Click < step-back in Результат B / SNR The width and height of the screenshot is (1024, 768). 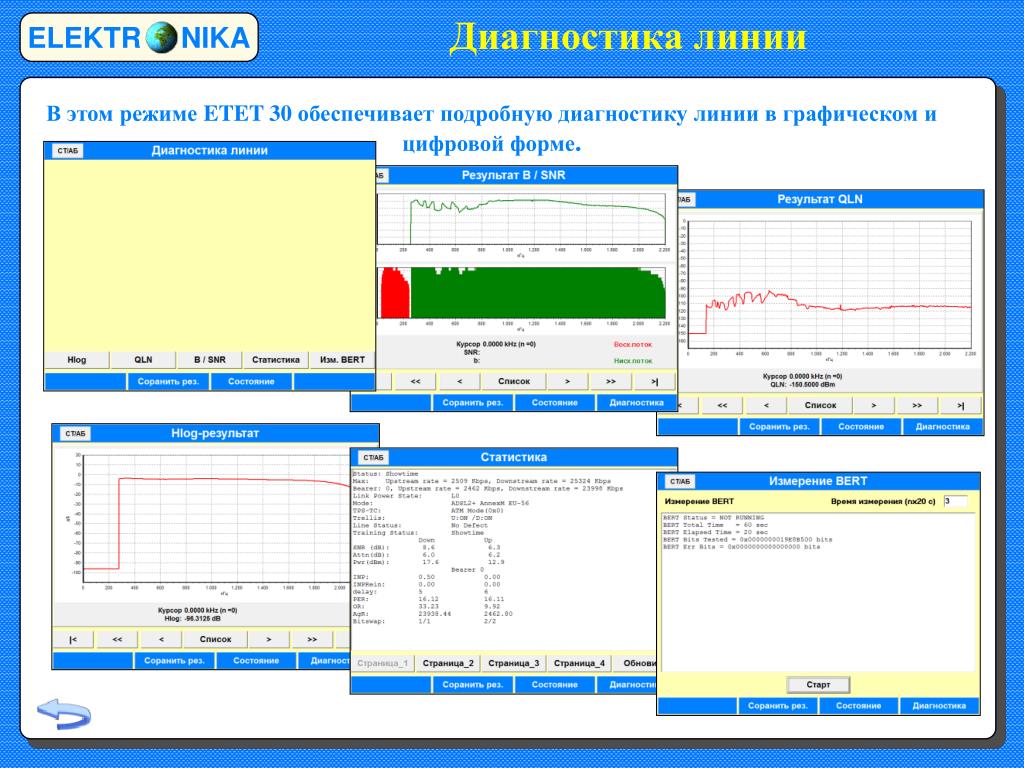(459, 381)
